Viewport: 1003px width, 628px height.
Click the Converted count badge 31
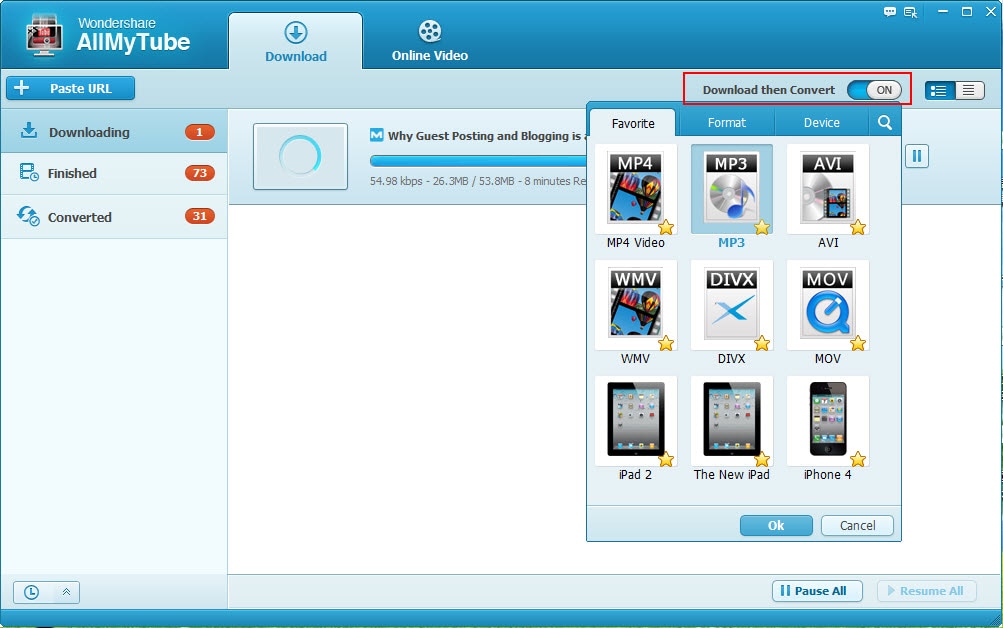pyautogui.click(x=200, y=216)
